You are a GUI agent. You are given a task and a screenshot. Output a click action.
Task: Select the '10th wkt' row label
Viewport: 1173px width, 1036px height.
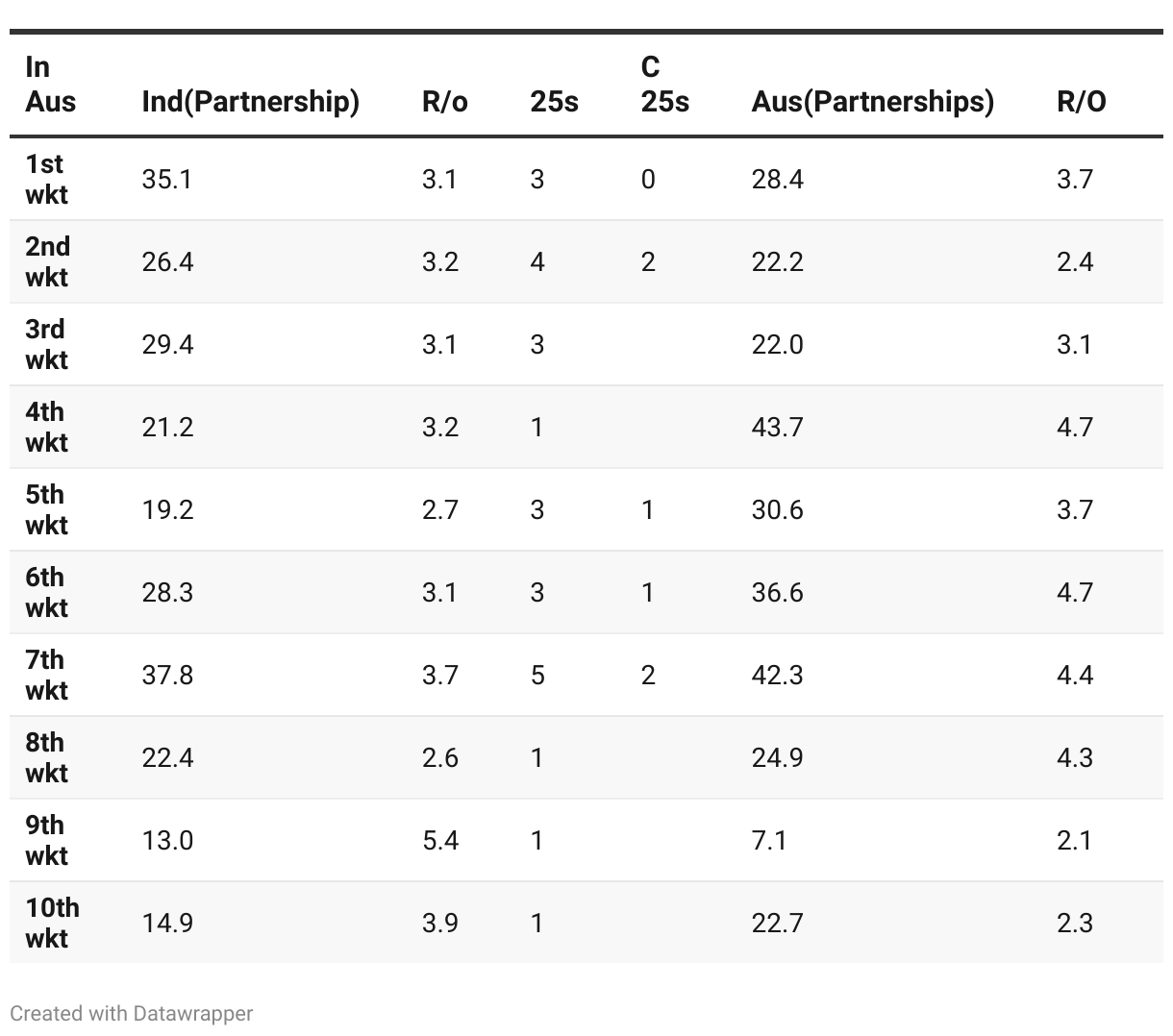[52, 924]
